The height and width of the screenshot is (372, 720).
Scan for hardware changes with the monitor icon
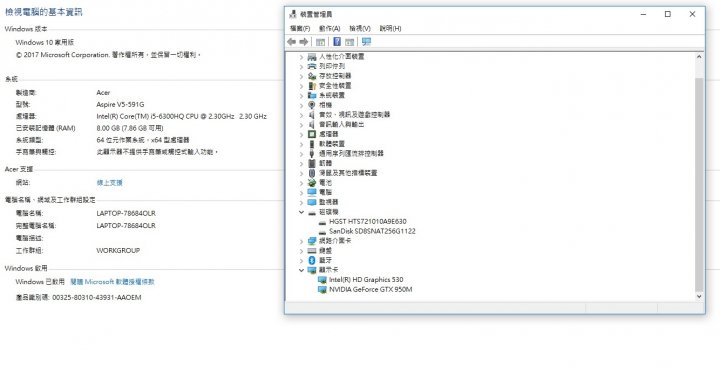click(x=366, y=42)
